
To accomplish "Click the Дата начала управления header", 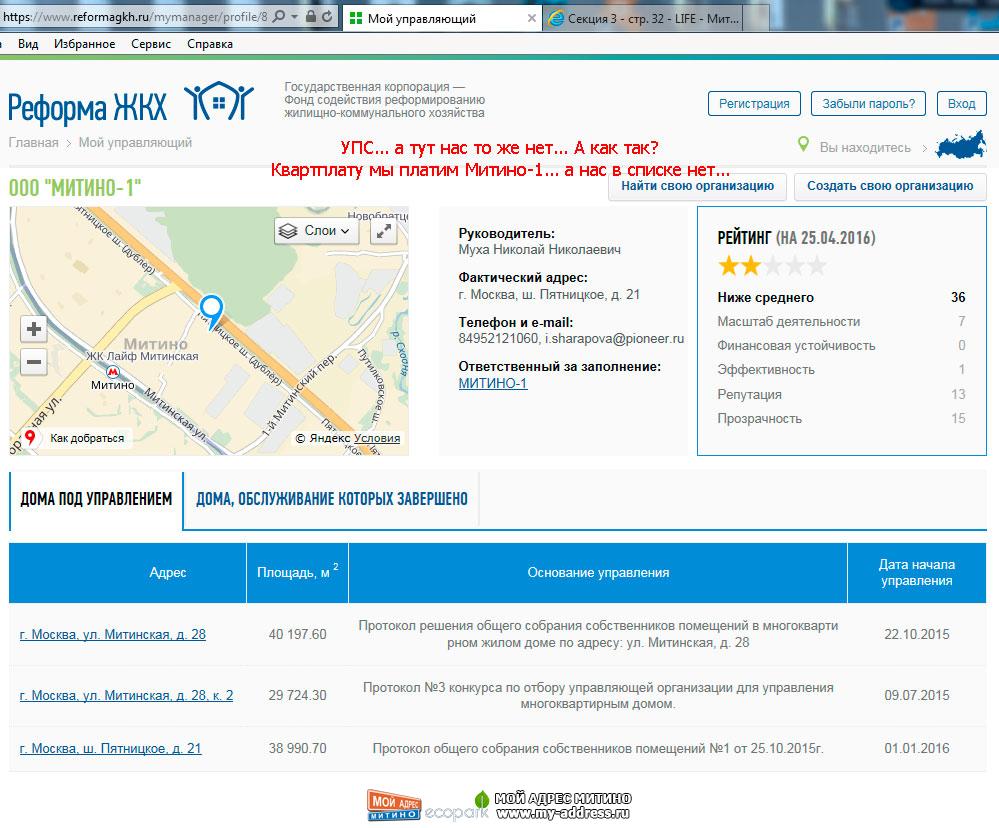I will 917,573.
